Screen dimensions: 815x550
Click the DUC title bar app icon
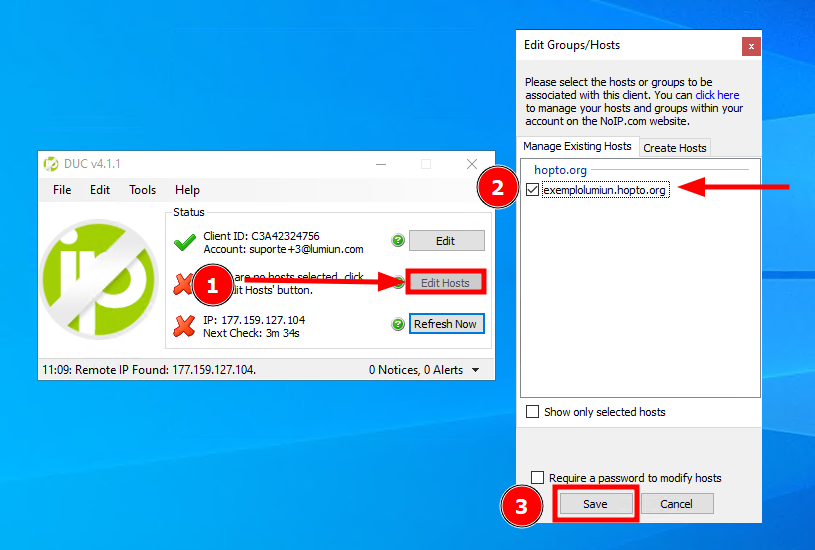[x=51, y=164]
